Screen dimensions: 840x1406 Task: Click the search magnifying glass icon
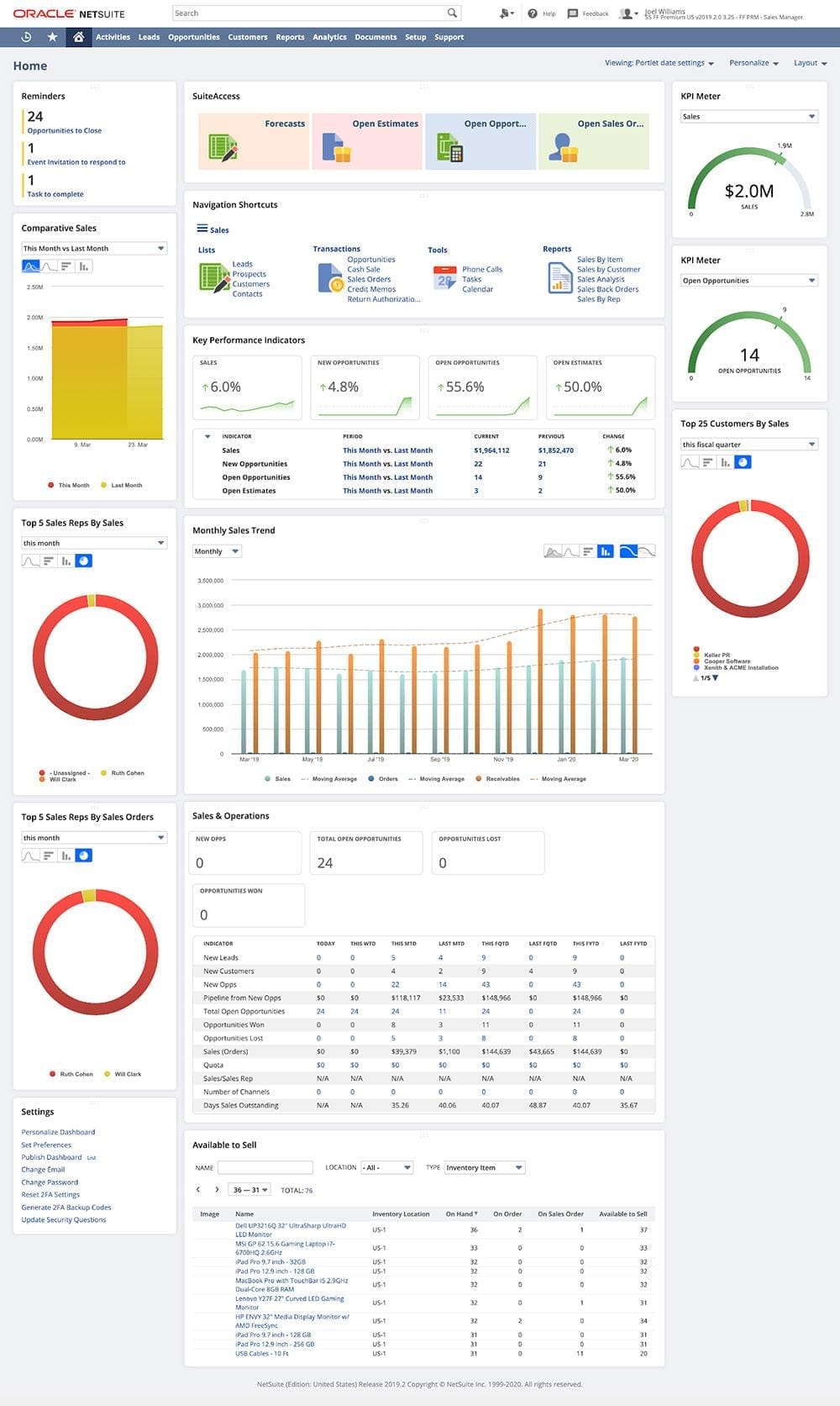pyautogui.click(x=452, y=13)
